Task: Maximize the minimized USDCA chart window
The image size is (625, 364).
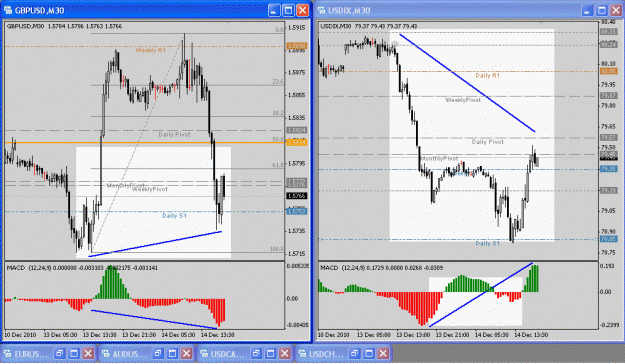Action: pyautogui.click(x=270, y=353)
